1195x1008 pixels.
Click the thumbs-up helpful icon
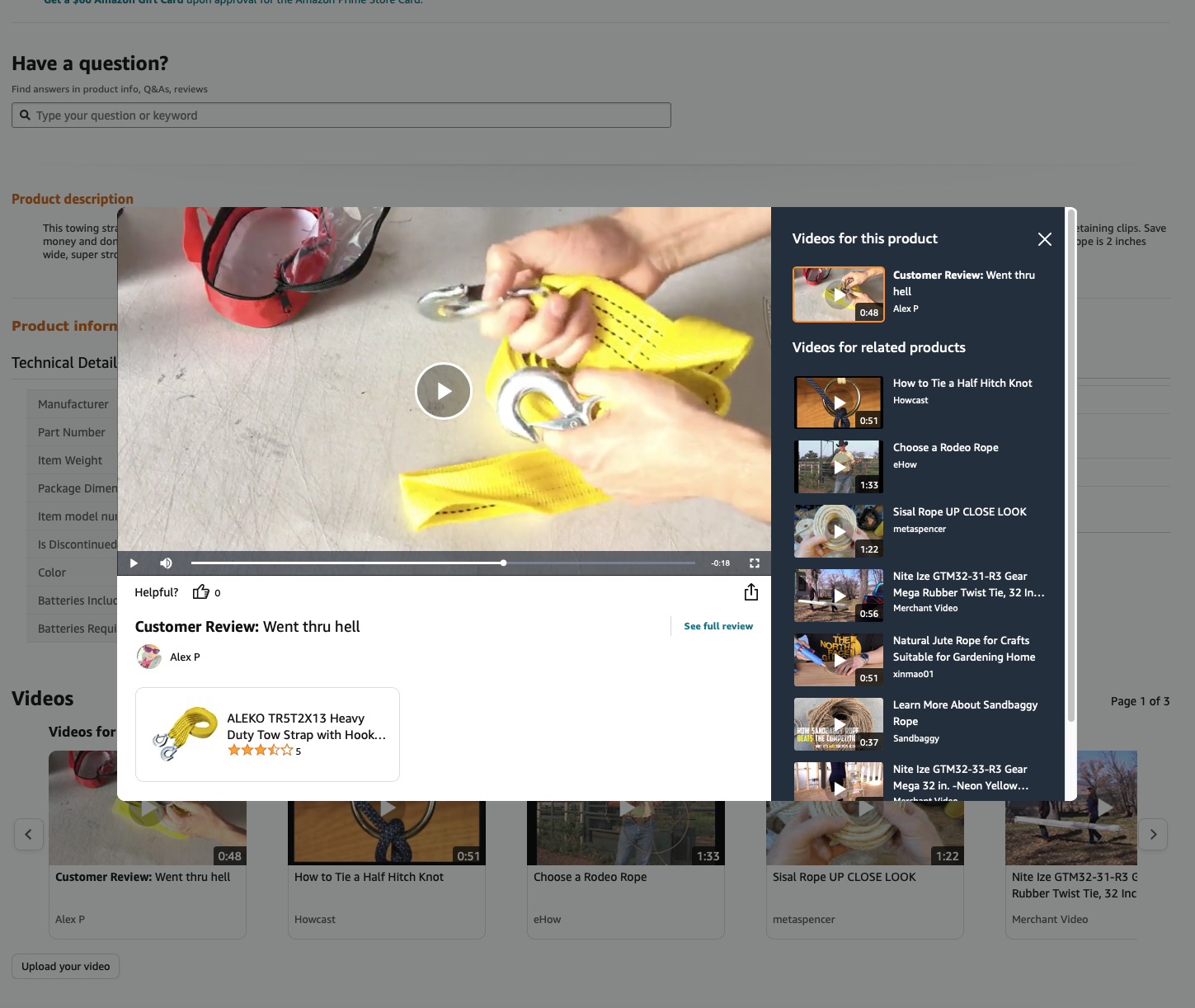tap(201, 592)
